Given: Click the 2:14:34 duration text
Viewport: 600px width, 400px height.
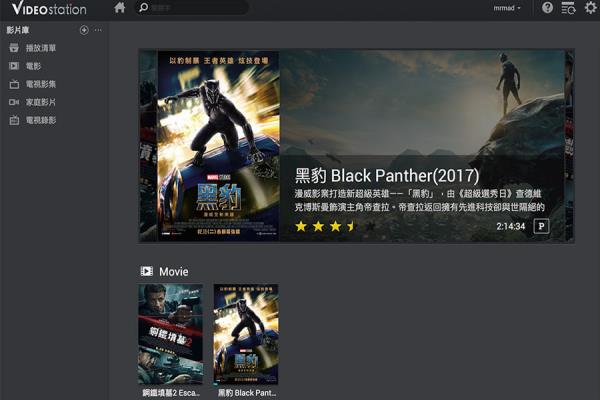Looking at the screenshot, I should [x=510, y=226].
